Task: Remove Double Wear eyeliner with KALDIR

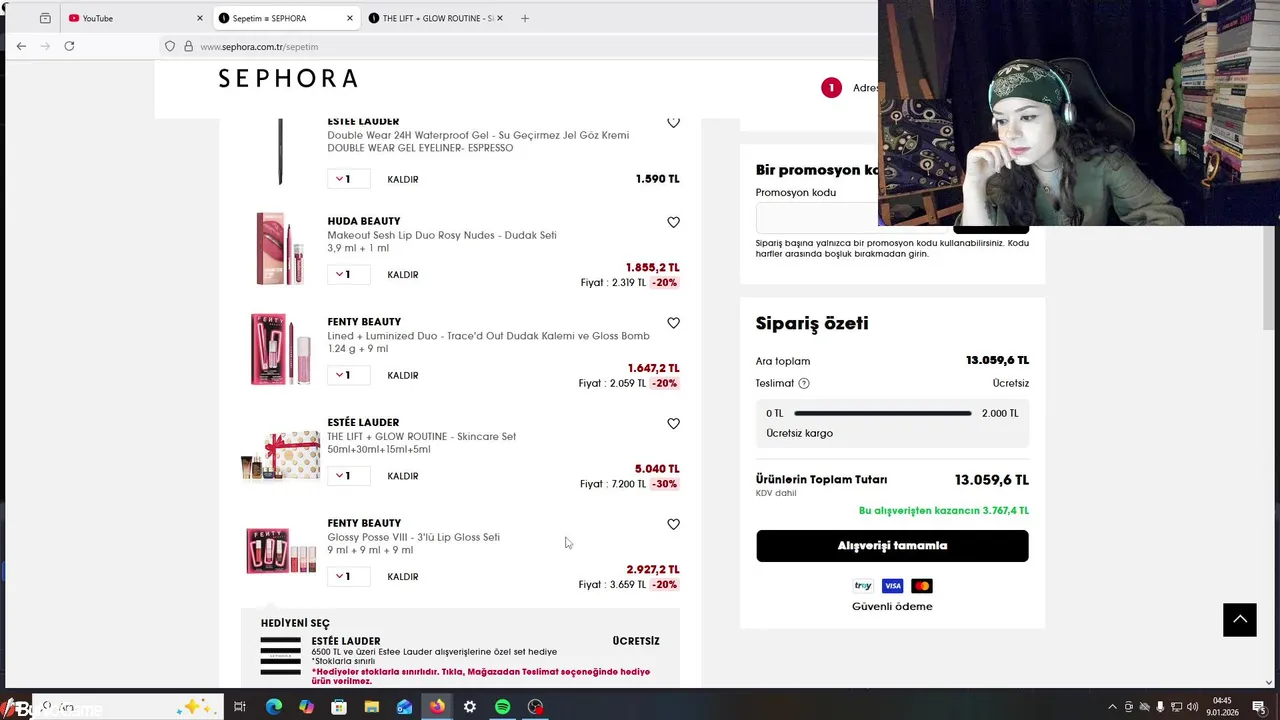Action: [x=403, y=180]
